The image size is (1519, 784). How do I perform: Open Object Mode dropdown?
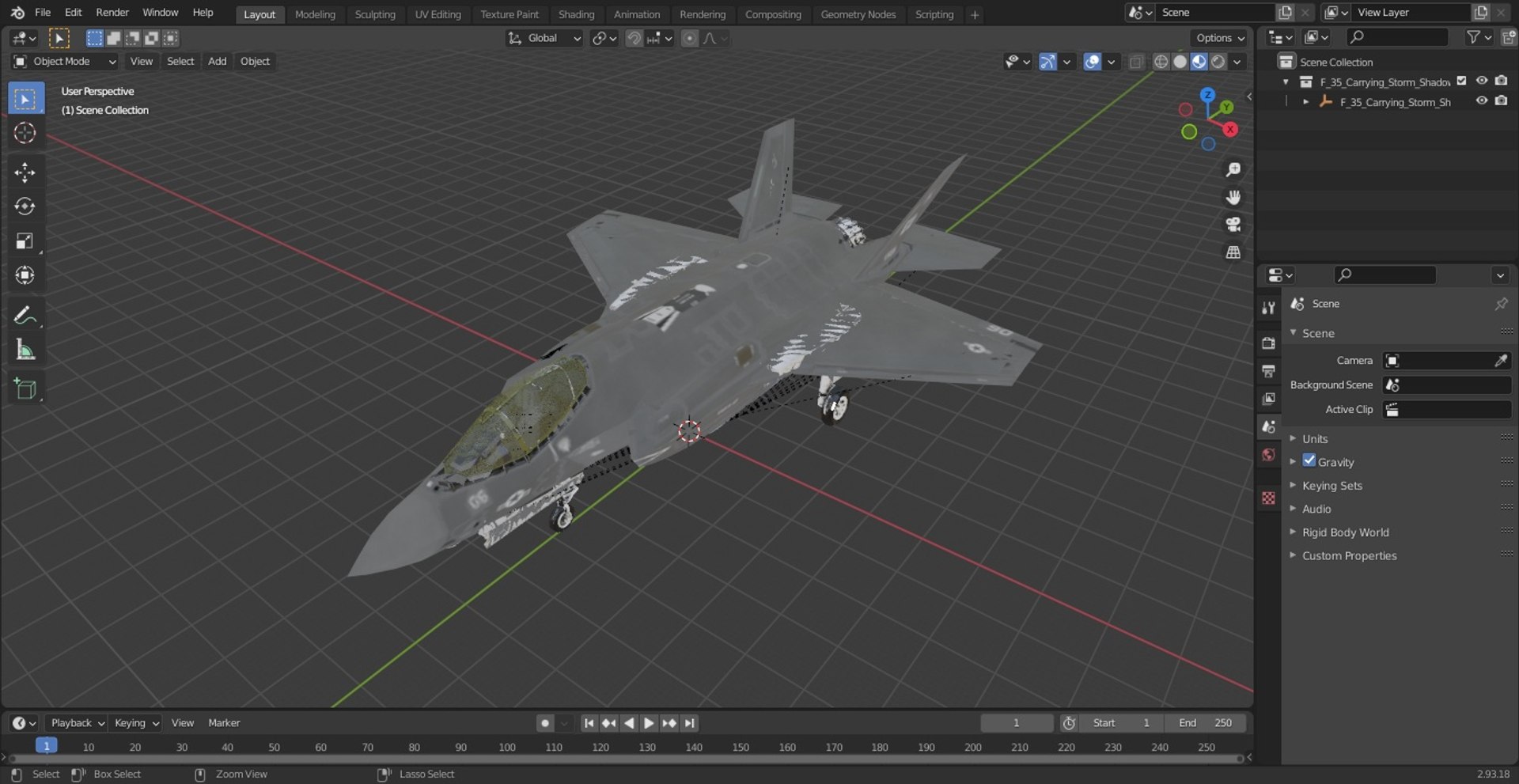point(64,62)
